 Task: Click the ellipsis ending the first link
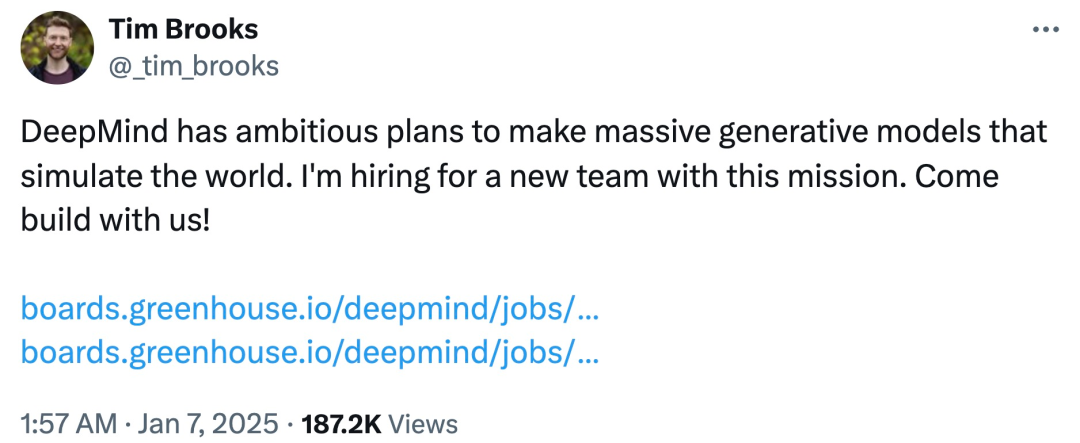(585, 309)
